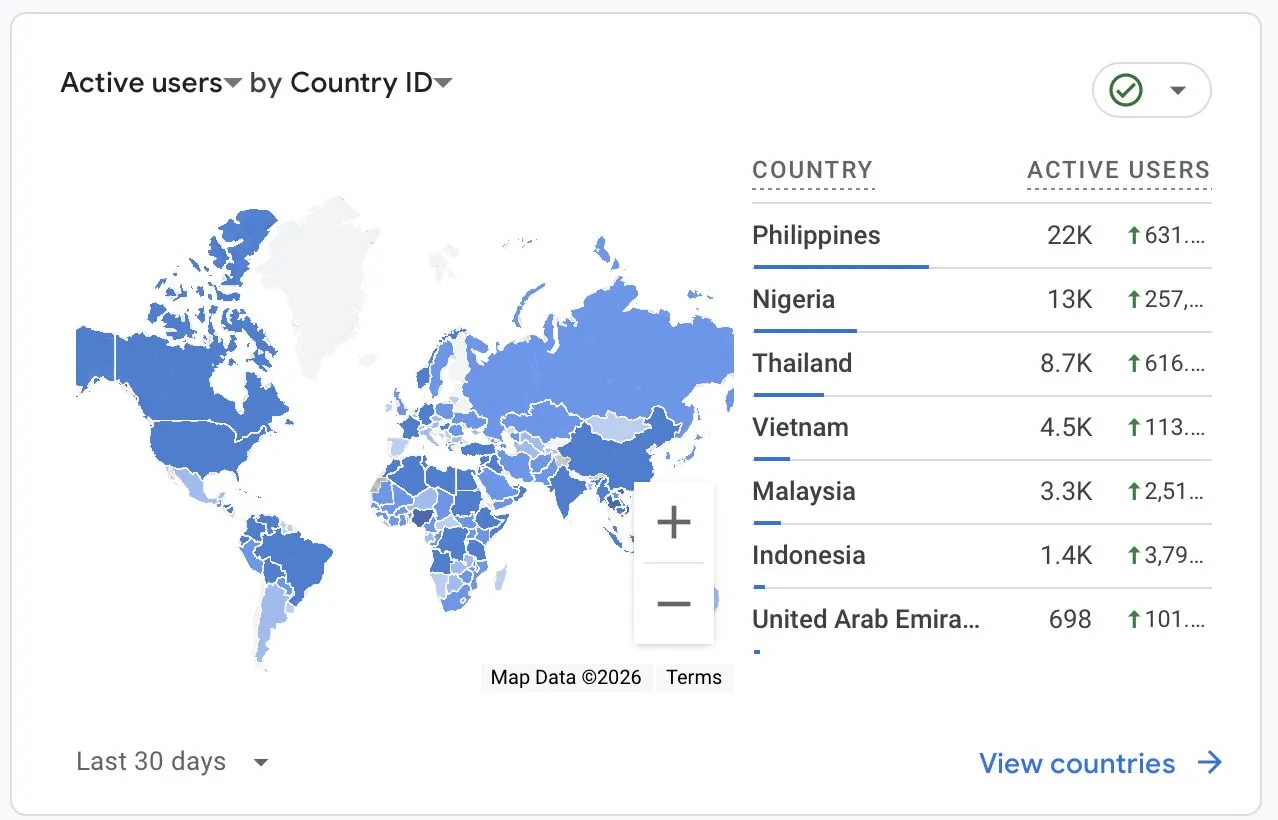Open the map Terms link
The width and height of the screenshot is (1278, 820).
[x=693, y=677]
